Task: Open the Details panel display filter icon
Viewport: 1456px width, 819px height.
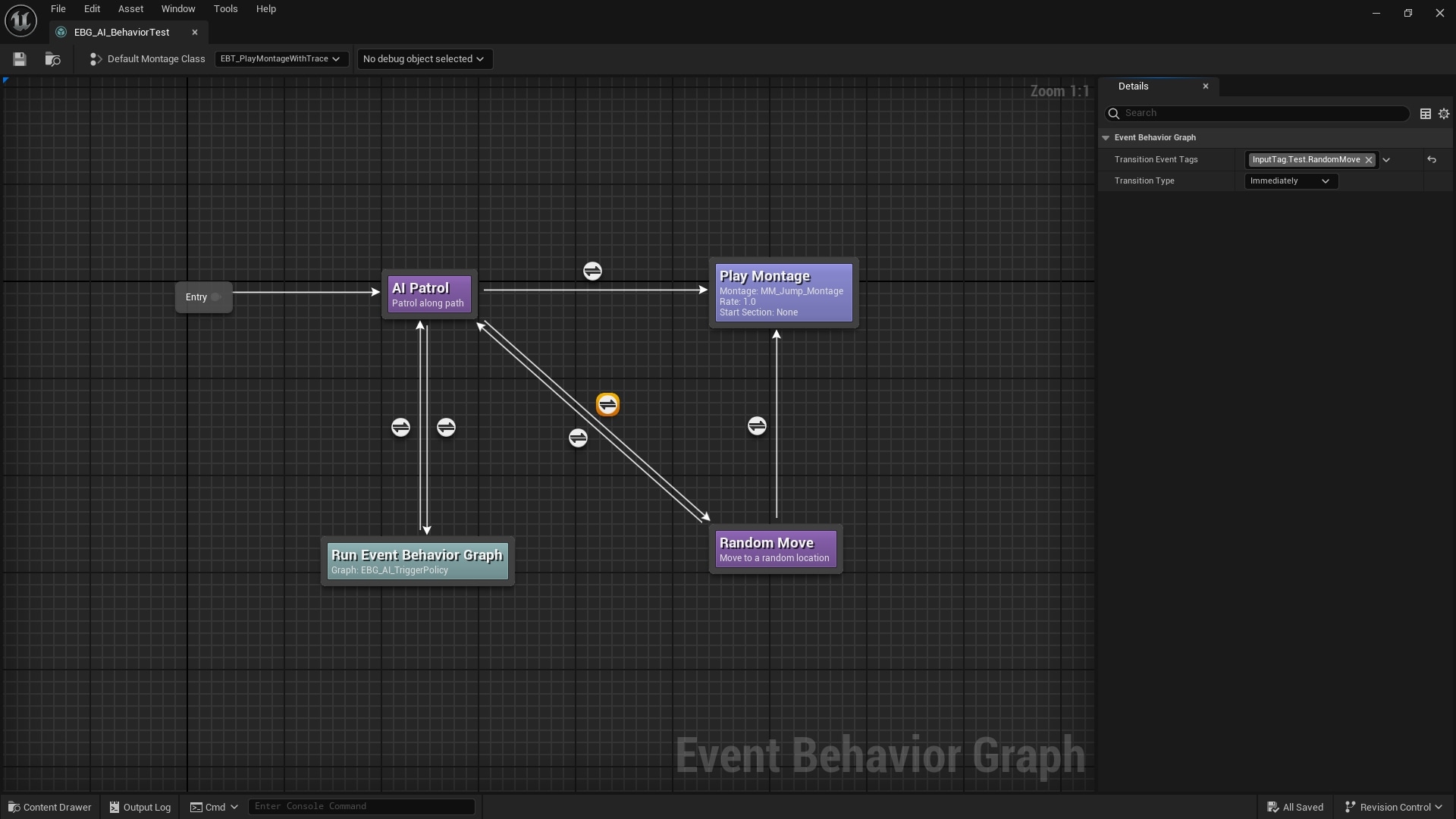Action: coord(1426,113)
